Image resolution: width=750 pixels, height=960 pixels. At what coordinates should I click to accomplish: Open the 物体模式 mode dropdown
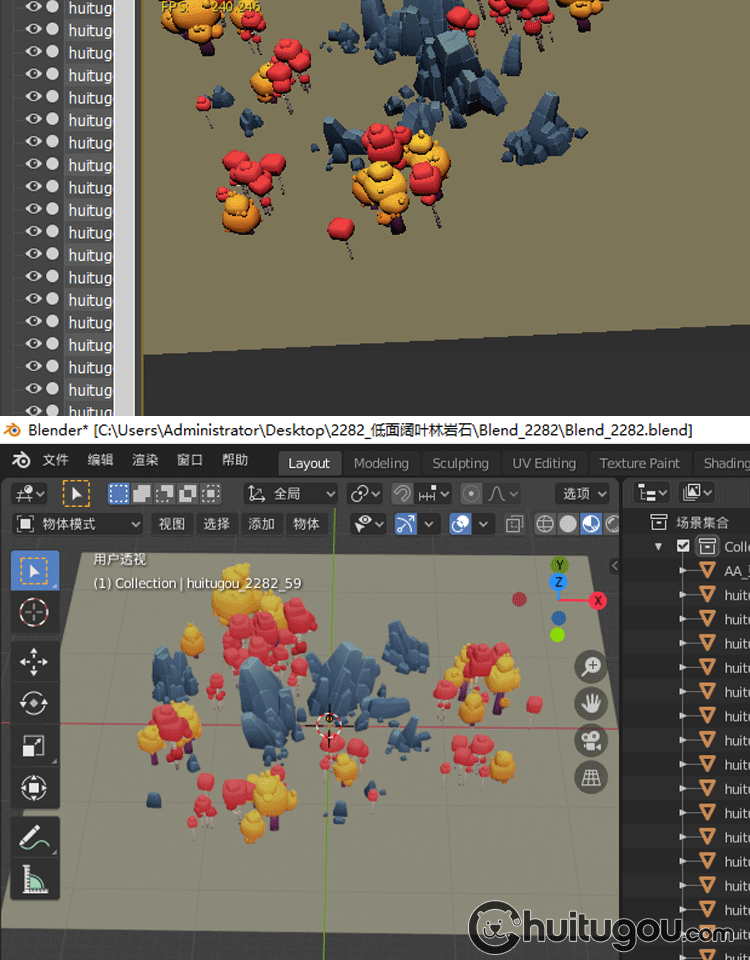click(78, 524)
